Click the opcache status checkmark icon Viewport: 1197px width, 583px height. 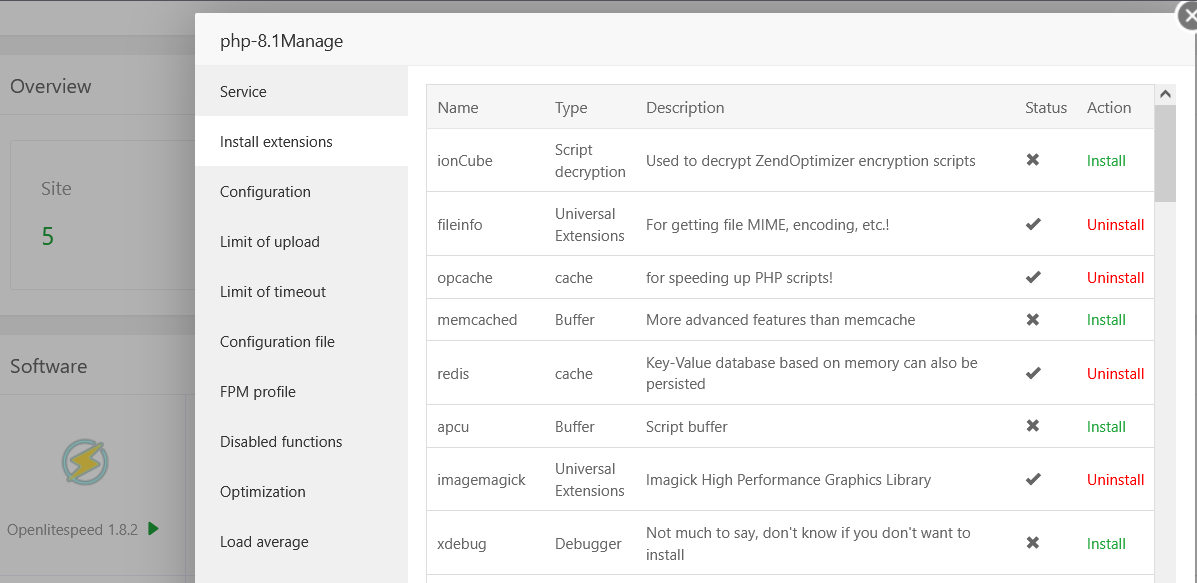[1033, 277]
